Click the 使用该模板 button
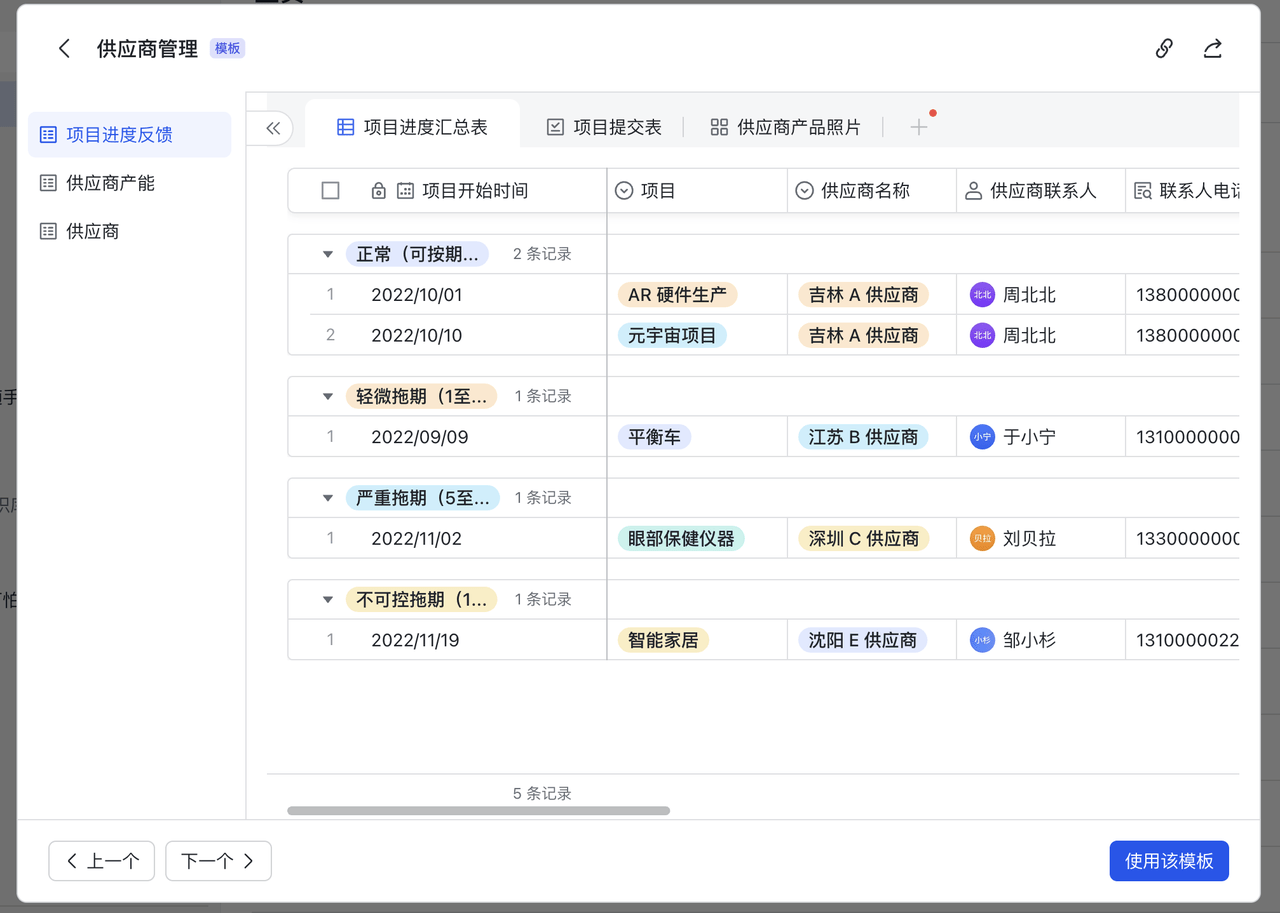This screenshot has width=1280, height=913. [x=1168, y=861]
